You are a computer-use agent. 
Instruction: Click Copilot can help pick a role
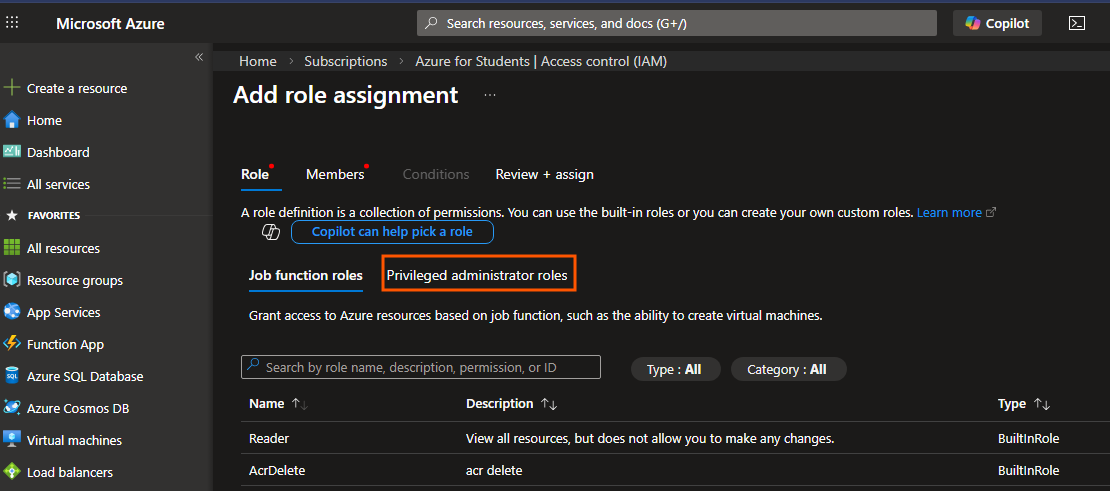(391, 232)
